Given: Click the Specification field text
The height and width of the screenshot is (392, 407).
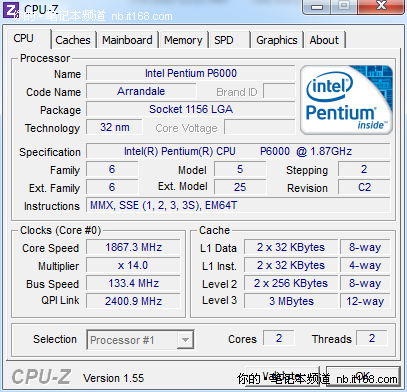Looking at the screenshot, I should click(238, 151).
